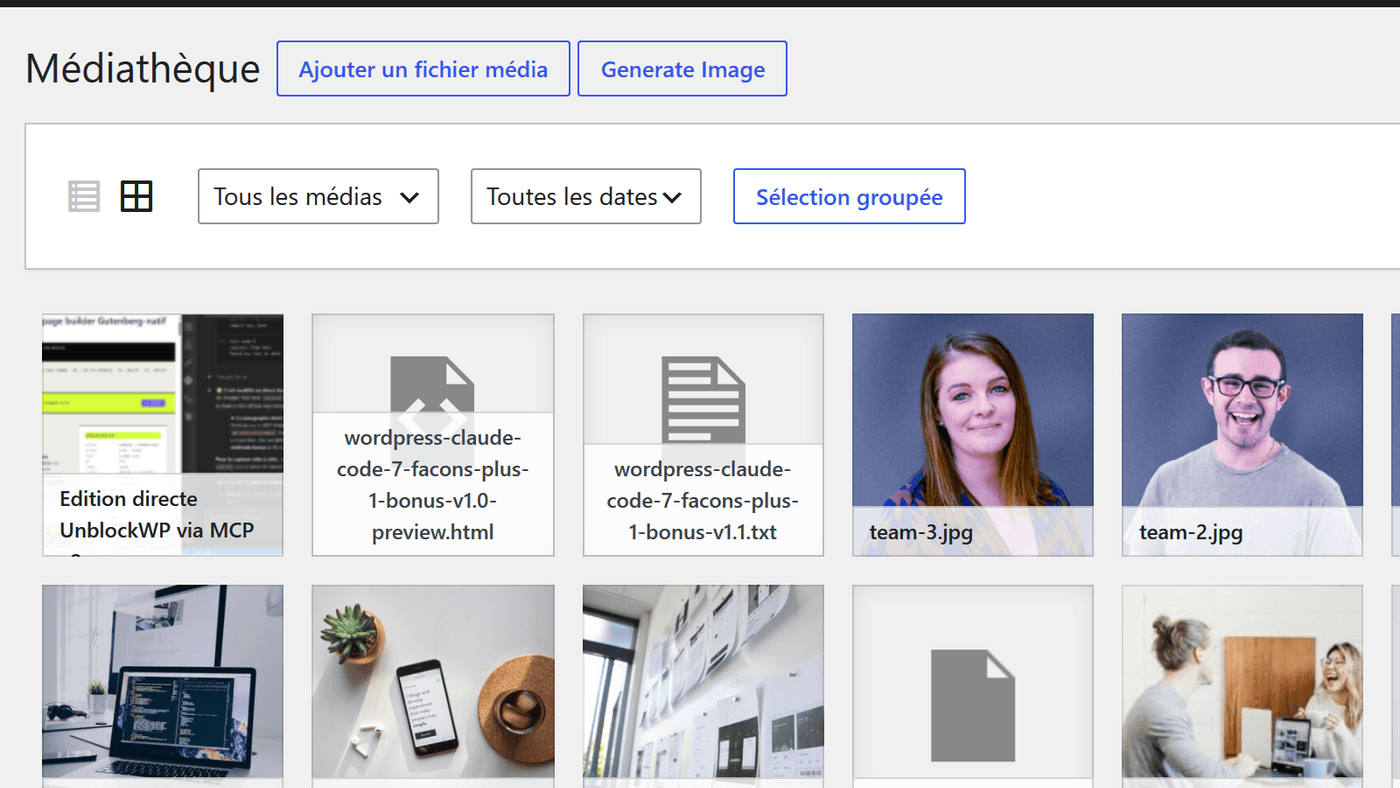Select the bonus-v1.1.txt file tile
Image resolution: width=1400 pixels, height=788 pixels.
tap(703, 435)
